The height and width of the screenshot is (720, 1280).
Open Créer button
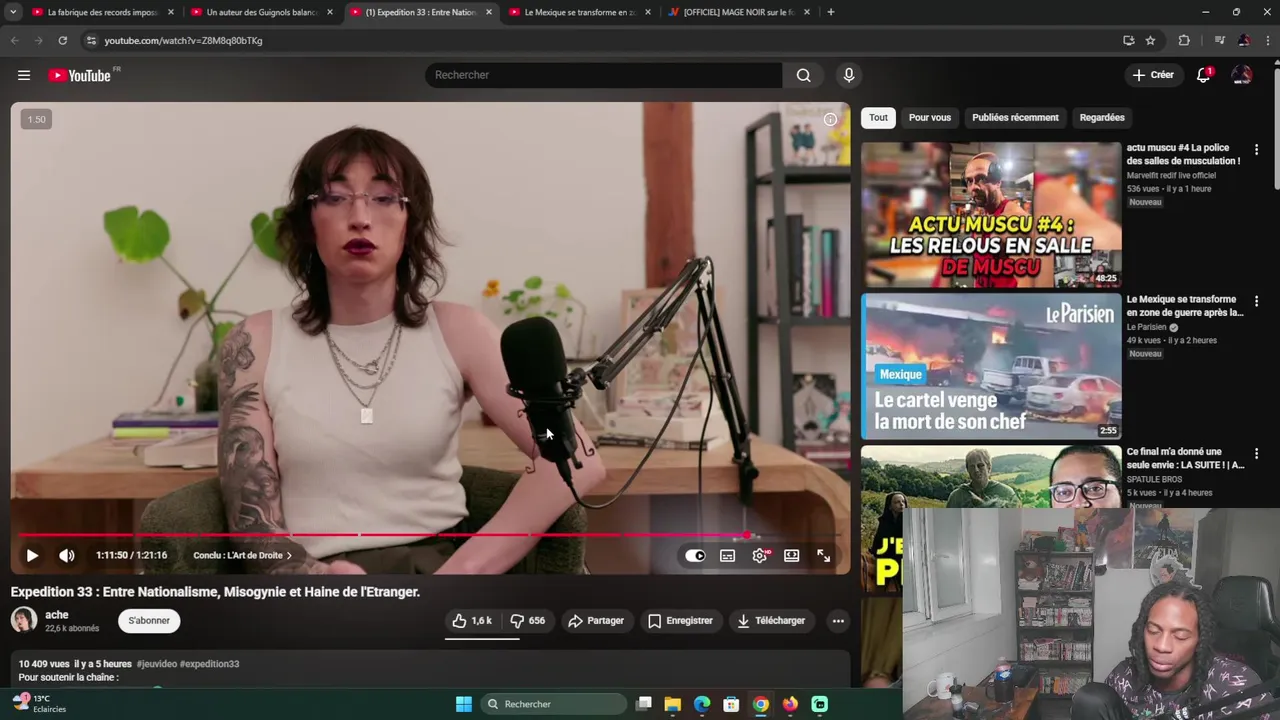click(x=1153, y=75)
